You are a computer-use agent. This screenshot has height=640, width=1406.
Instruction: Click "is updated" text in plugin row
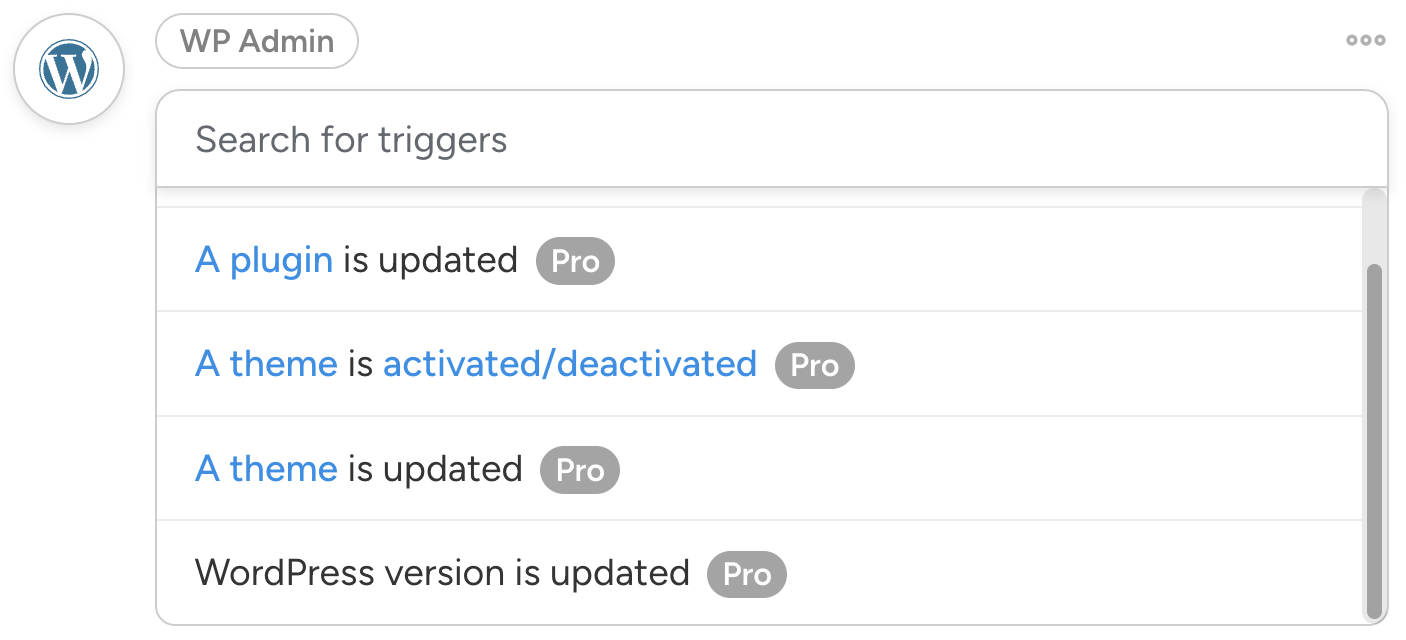point(431,260)
